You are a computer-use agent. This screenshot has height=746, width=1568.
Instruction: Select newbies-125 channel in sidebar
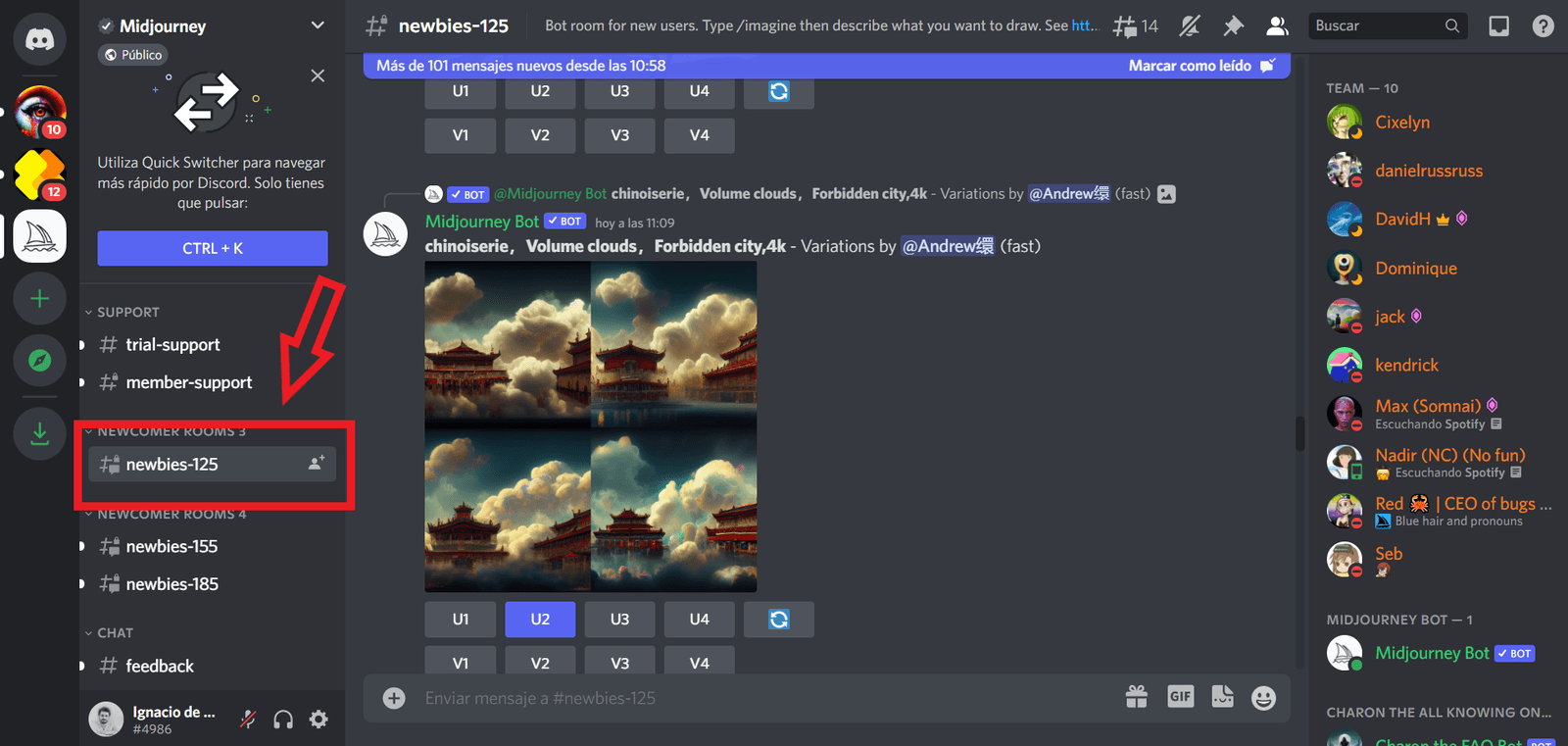pos(212,464)
